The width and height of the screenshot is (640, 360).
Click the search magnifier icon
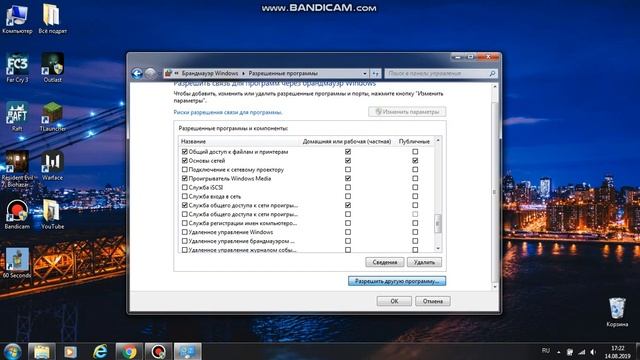(492, 73)
